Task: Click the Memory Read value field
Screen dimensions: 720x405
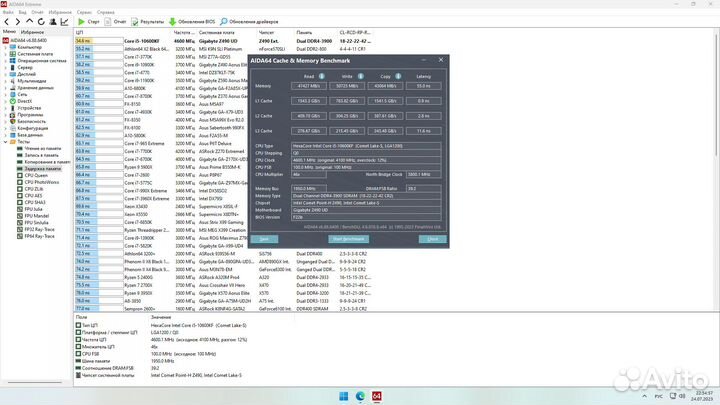Action: [309, 86]
